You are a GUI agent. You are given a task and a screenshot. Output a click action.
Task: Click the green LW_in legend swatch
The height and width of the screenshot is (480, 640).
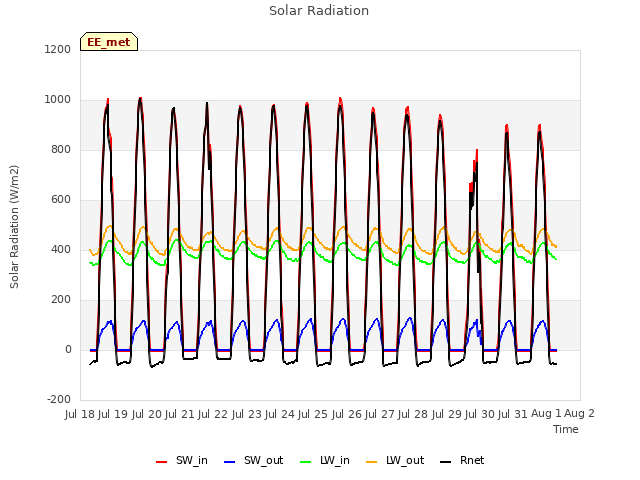306,462
